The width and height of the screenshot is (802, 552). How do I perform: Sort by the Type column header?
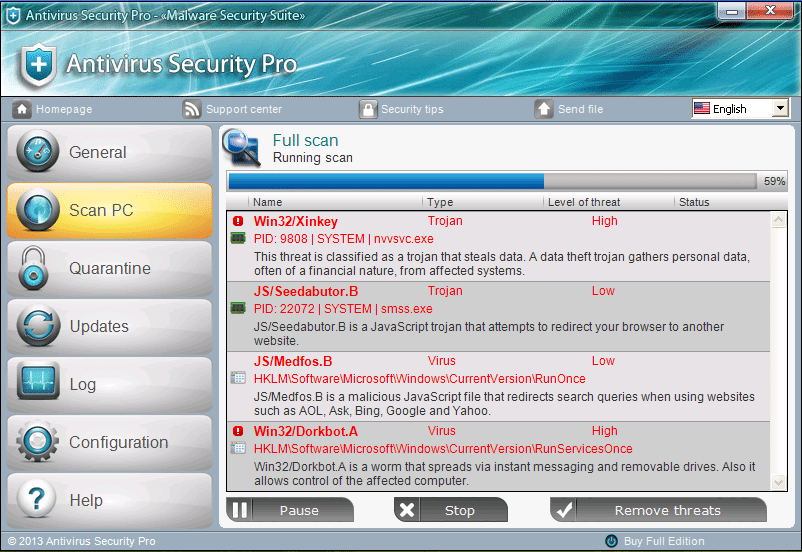(440, 202)
